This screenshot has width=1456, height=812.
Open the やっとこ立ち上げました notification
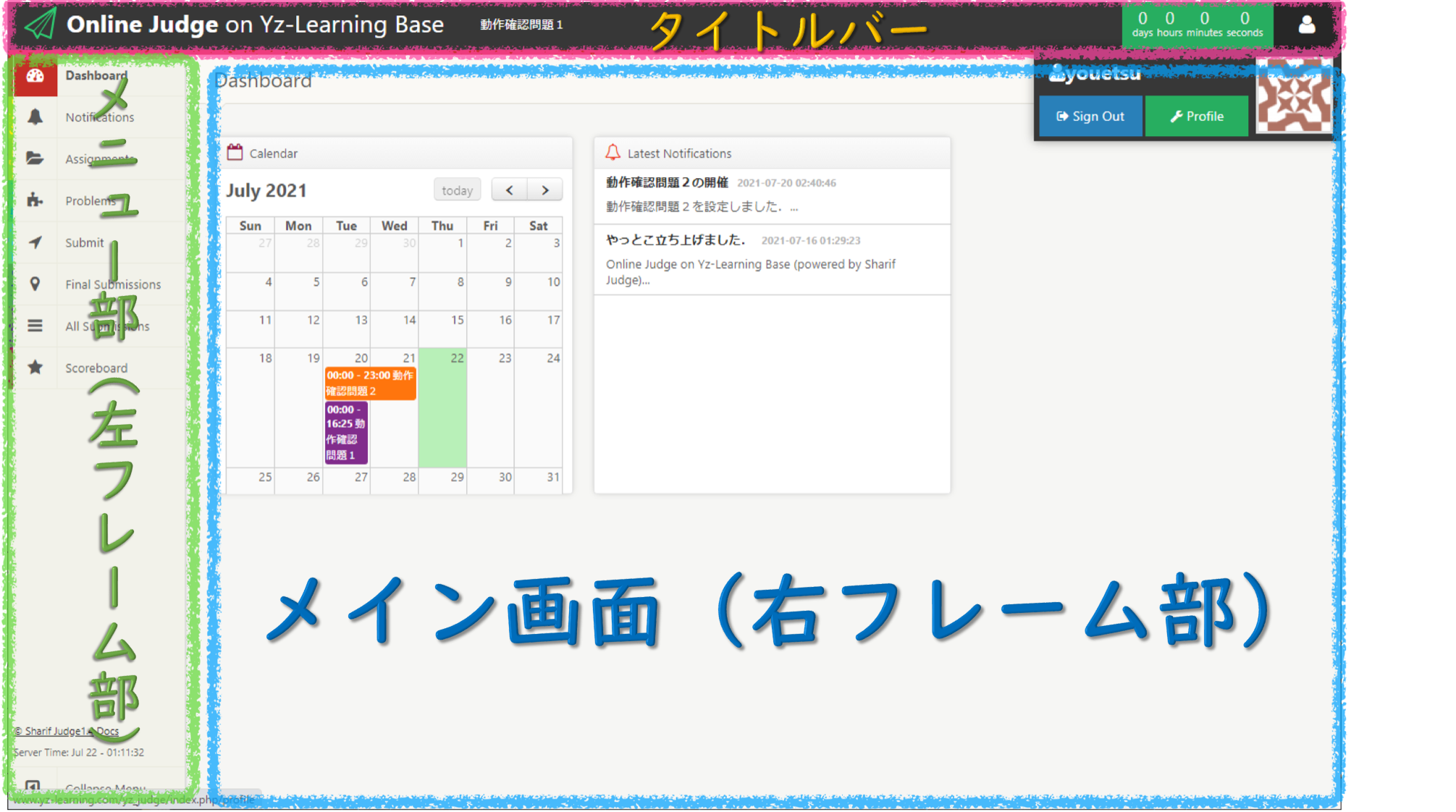(675, 240)
